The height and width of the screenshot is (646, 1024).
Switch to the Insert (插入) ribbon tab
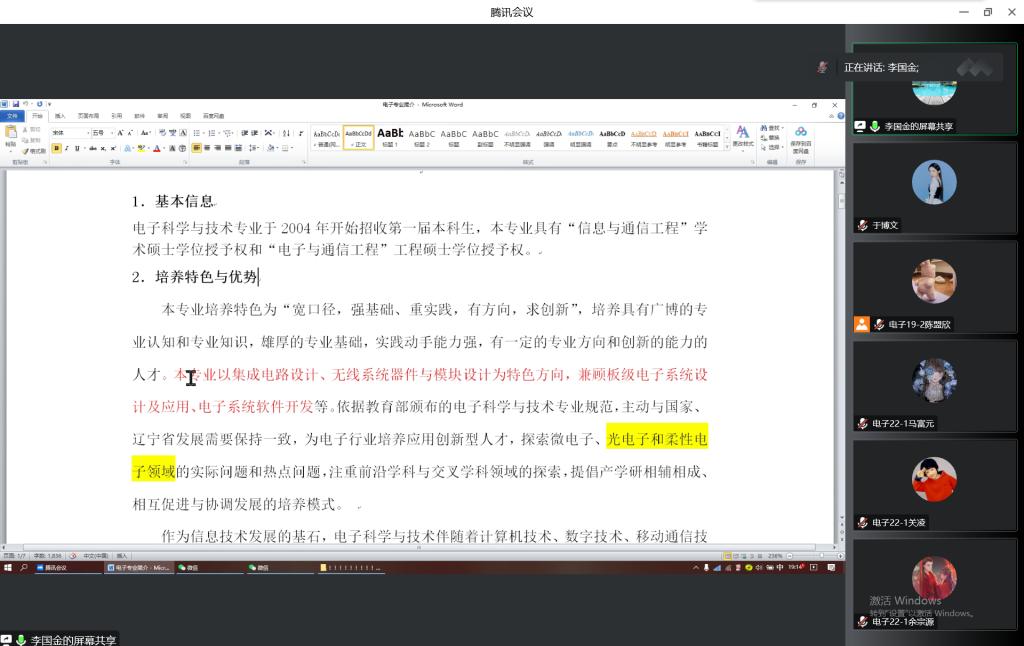coord(60,116)
